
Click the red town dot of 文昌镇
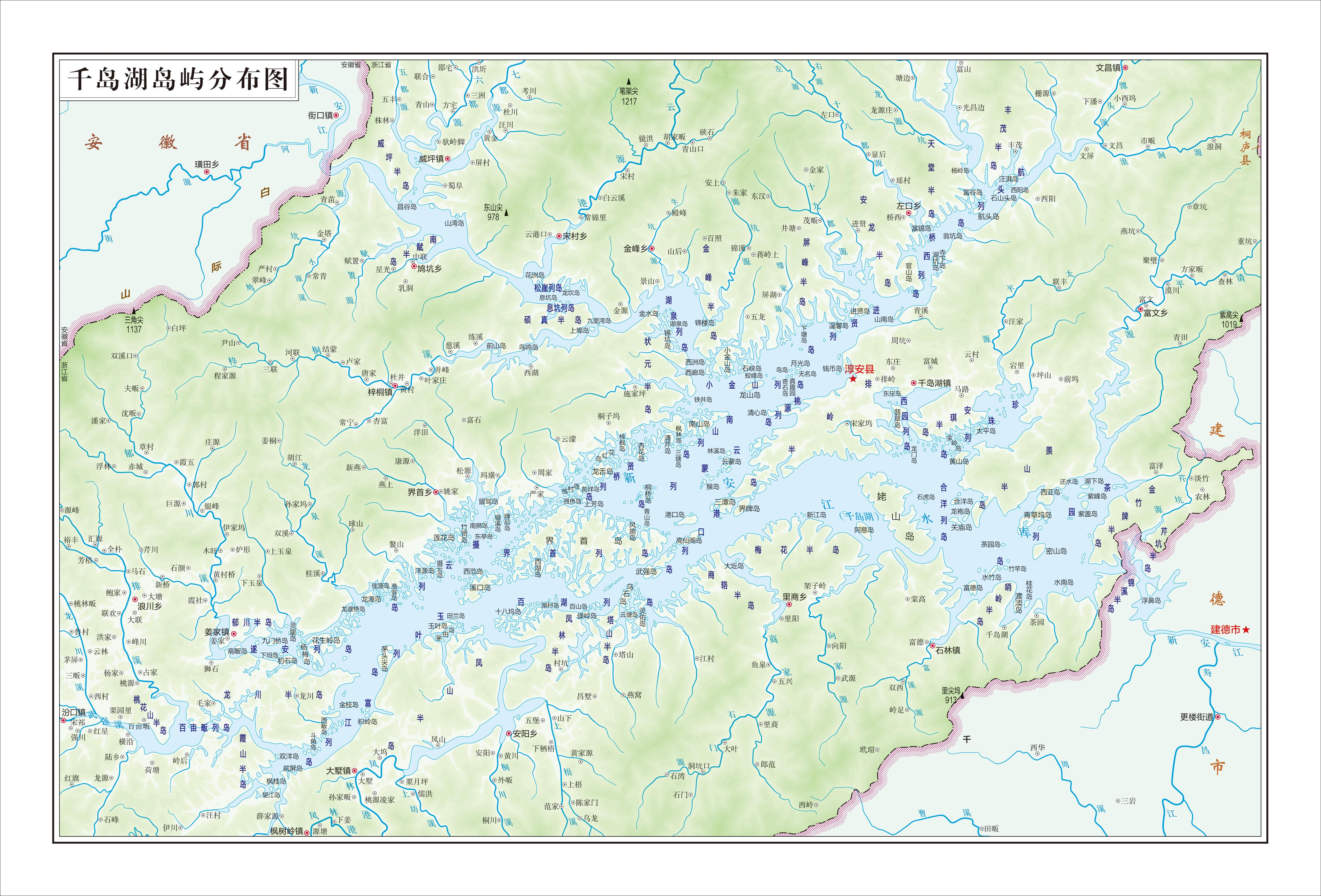(x=1125, y=68)
